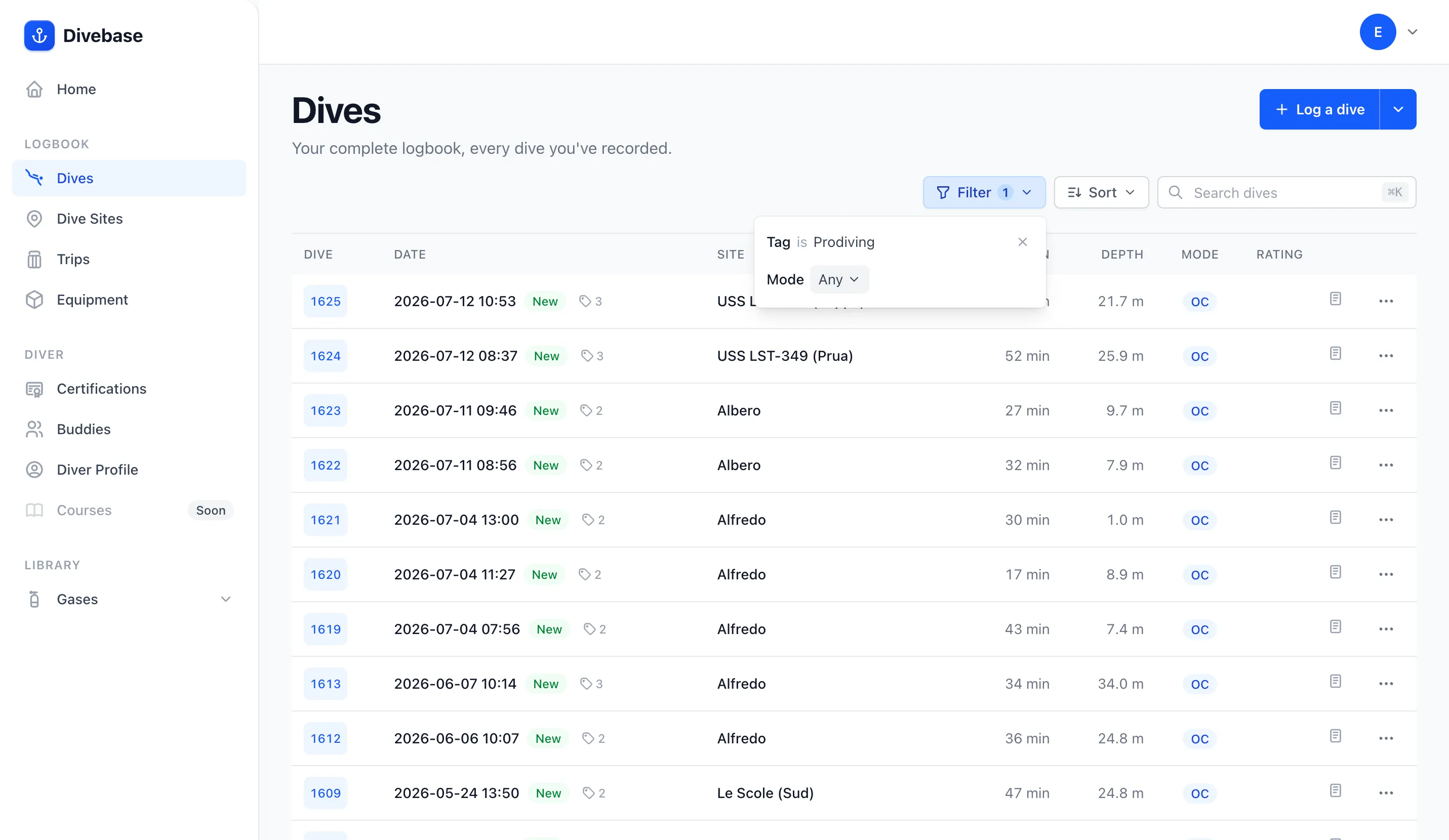Click the MODE column header
The height and width of the screenshot is (840, 1449).
tap(1199, 254)
